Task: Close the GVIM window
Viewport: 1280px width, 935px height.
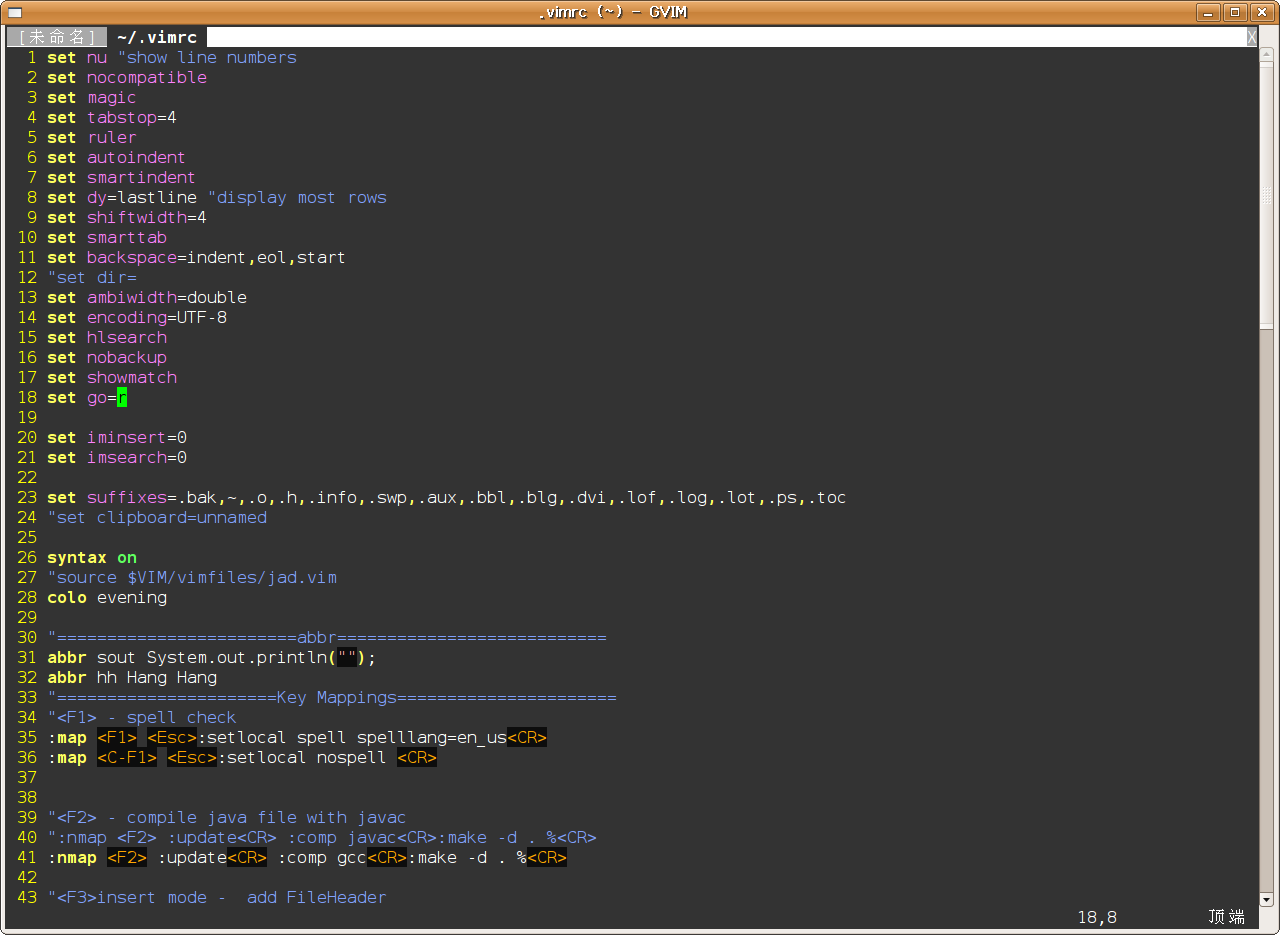Action: 1261,12
